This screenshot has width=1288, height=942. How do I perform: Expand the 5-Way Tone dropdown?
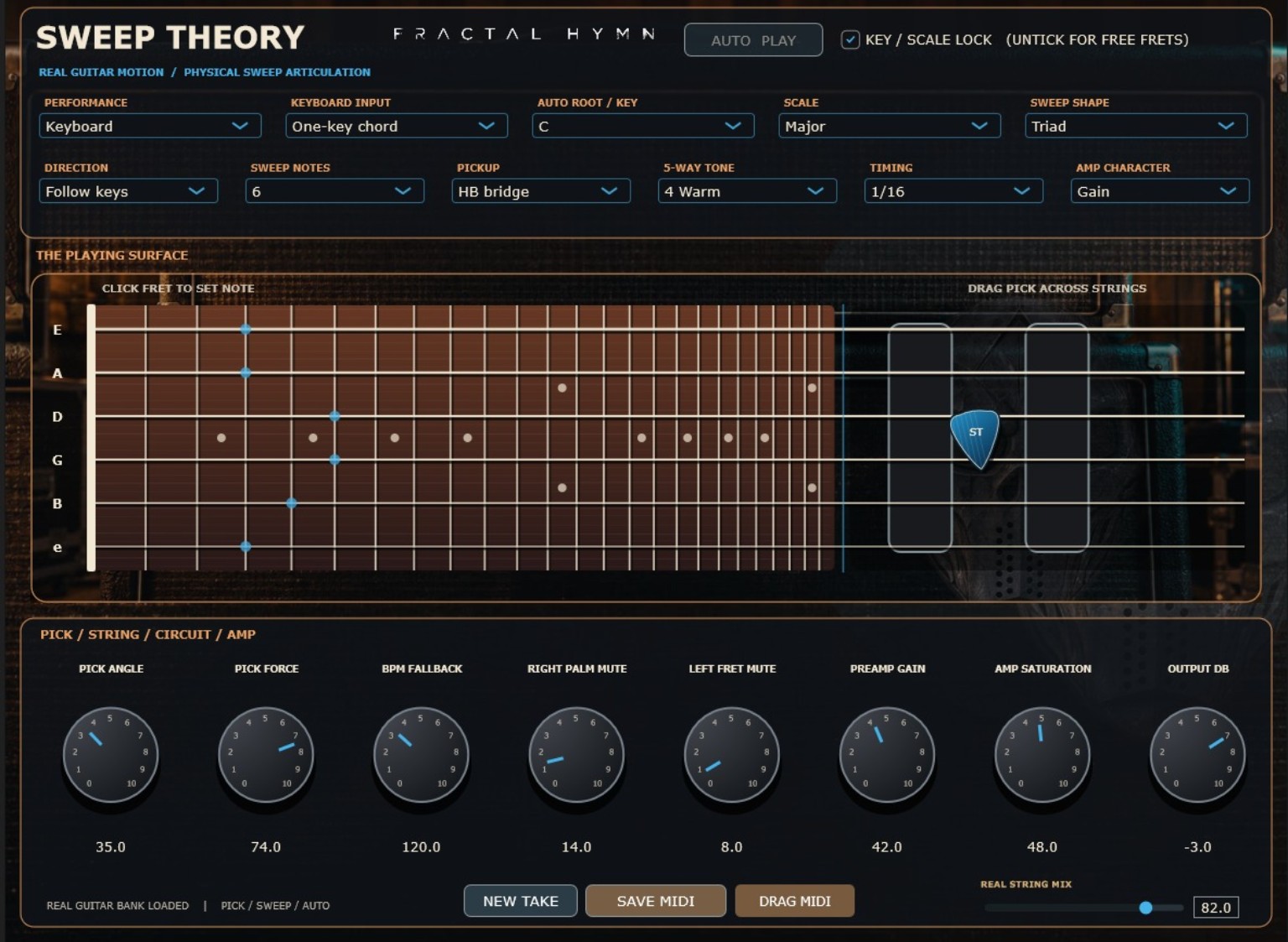747,191
